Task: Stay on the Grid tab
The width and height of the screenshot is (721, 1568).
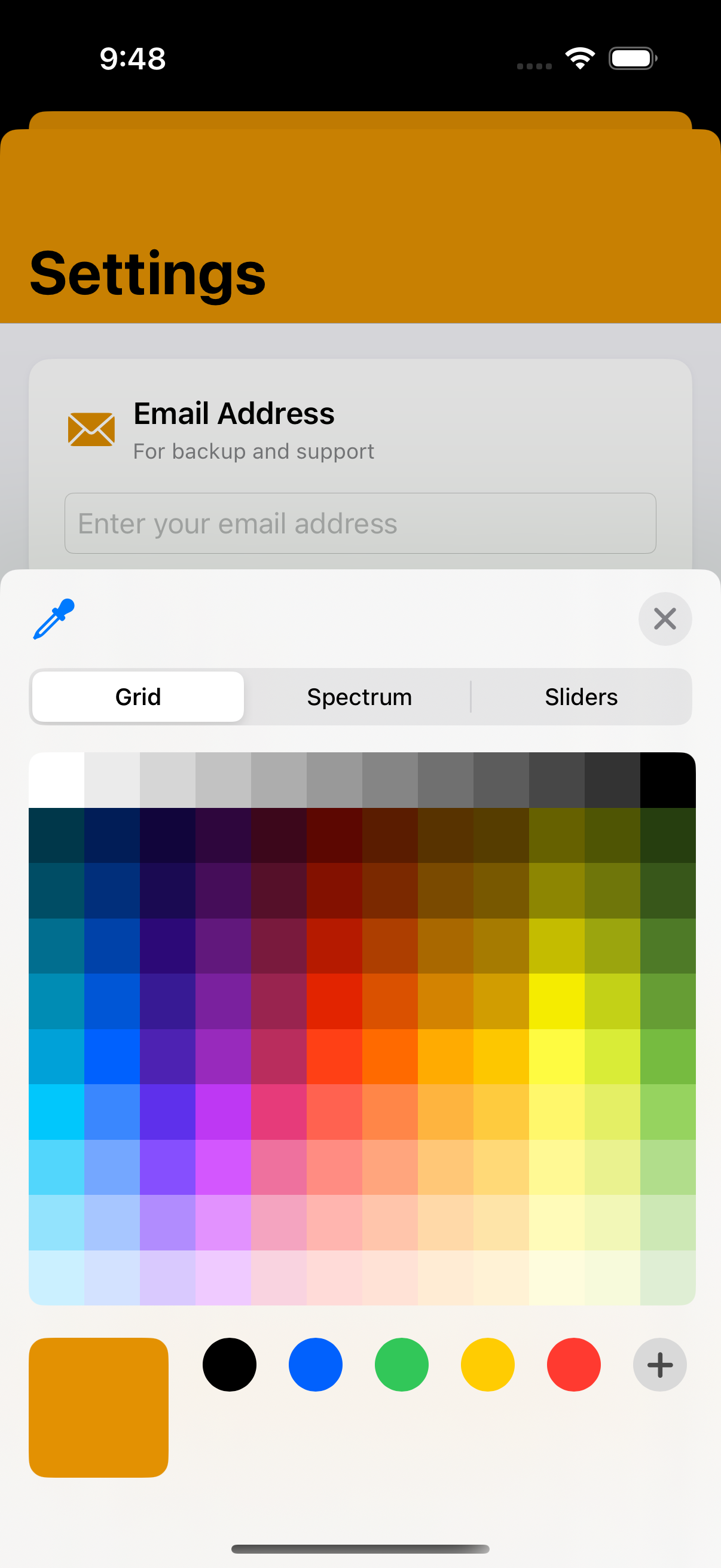Action: 137,696
